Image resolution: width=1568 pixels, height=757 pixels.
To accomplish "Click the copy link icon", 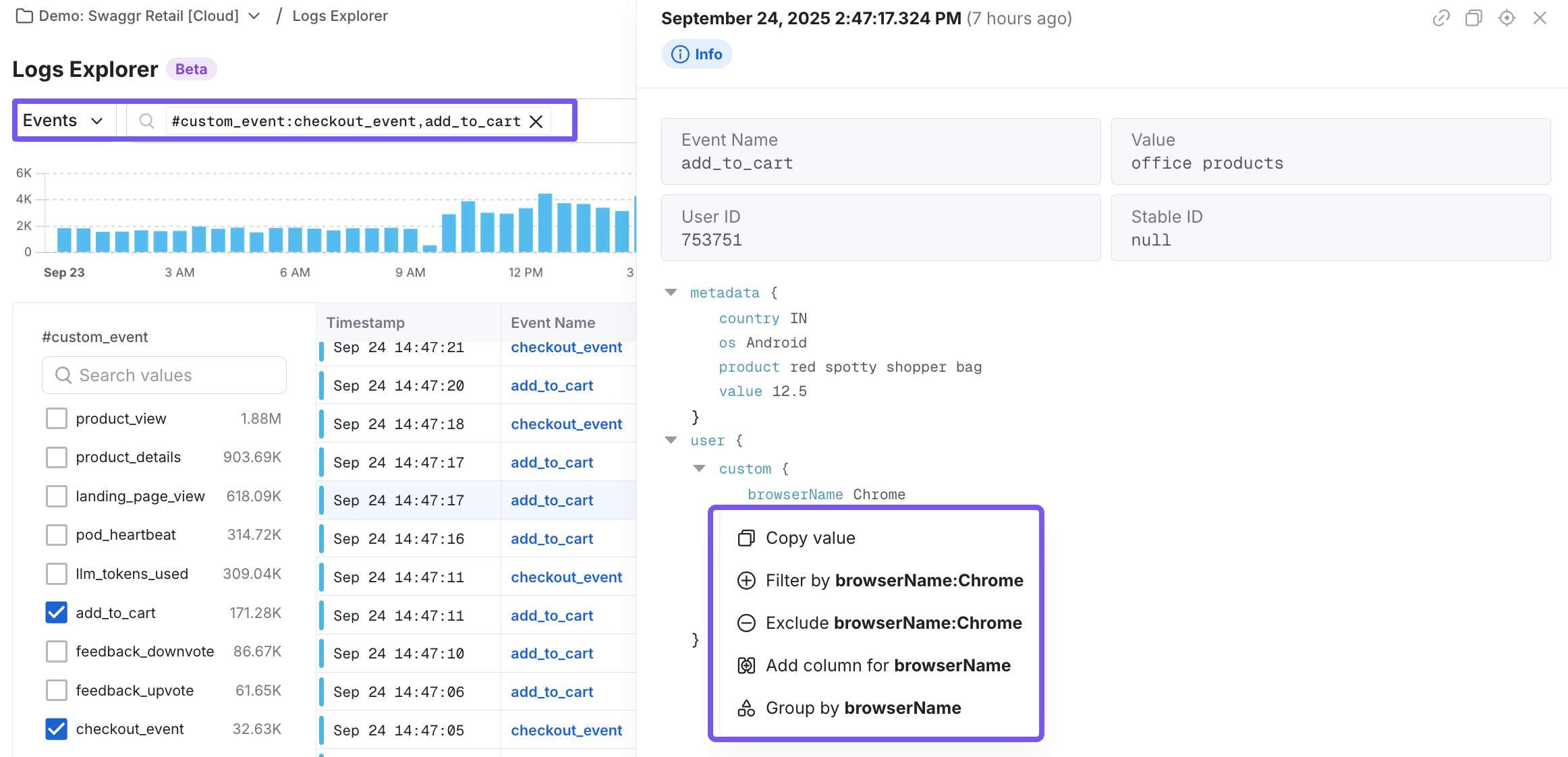I will point(1441,18).
